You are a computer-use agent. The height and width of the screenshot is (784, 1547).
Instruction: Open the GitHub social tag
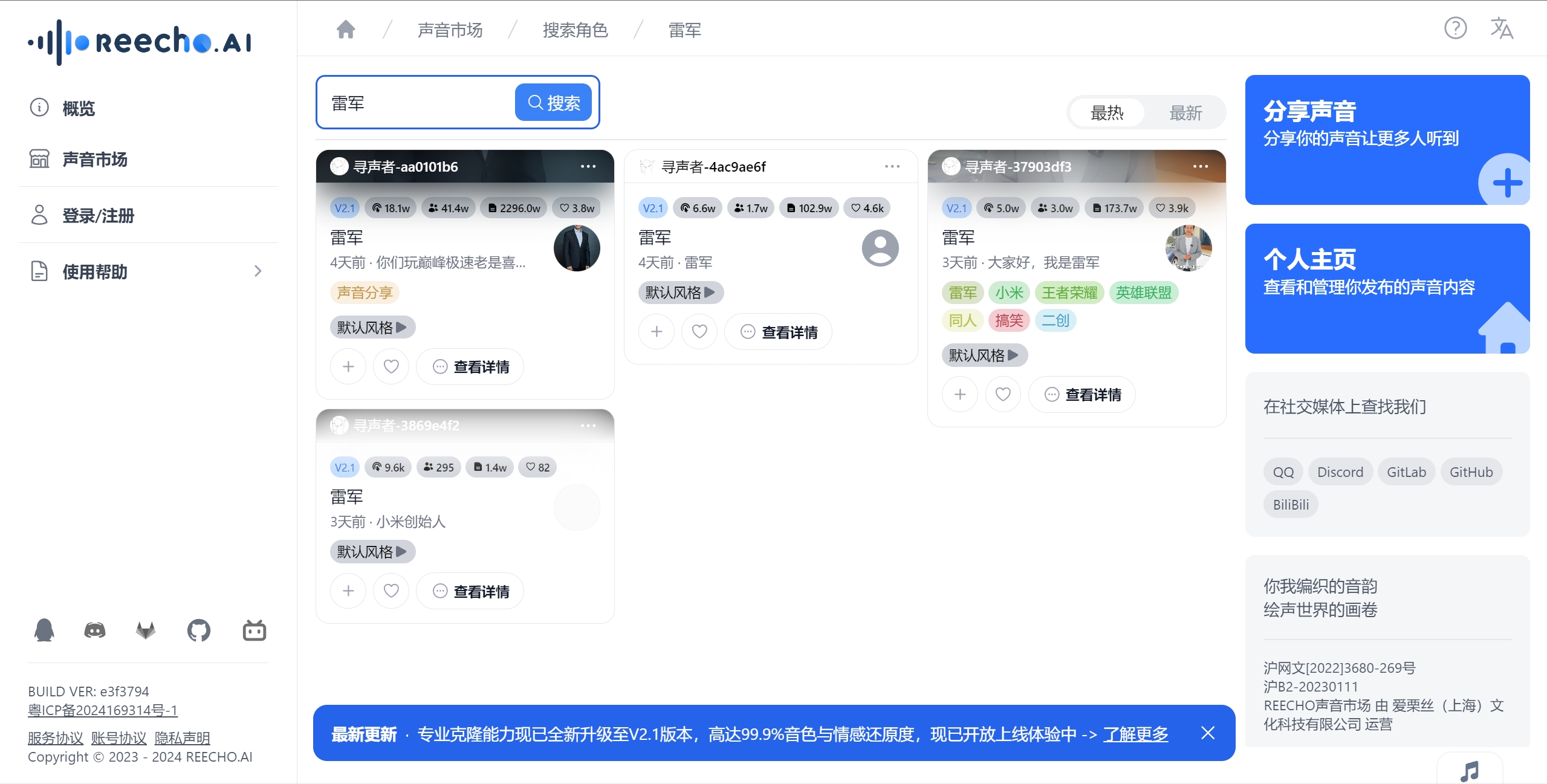(x=1471, y=471)
